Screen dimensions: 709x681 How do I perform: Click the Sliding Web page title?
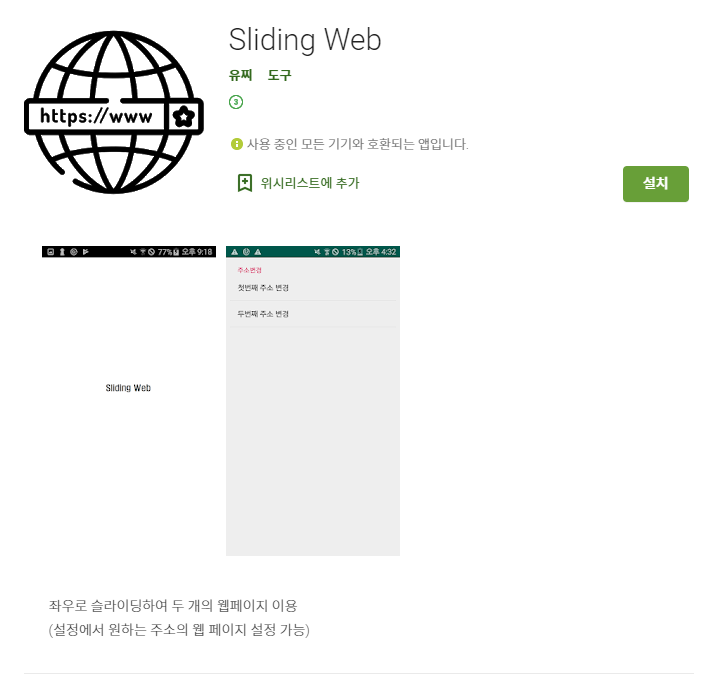pos(305,40)
